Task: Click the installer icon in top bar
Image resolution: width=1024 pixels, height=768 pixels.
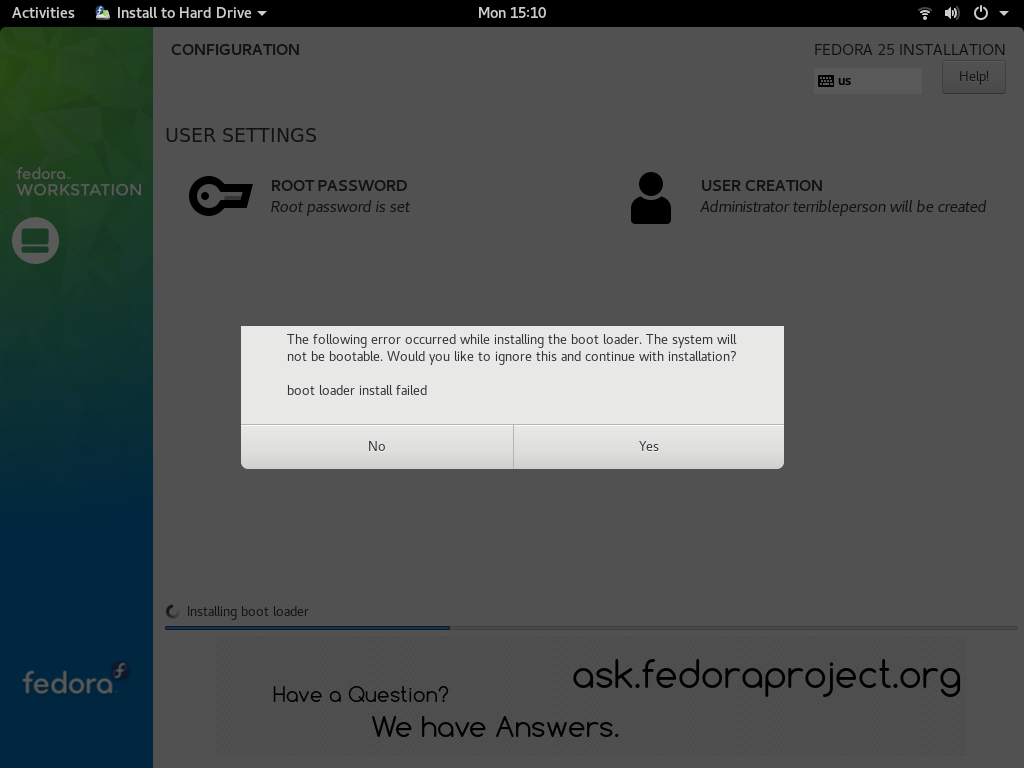Action: [103, 13]
